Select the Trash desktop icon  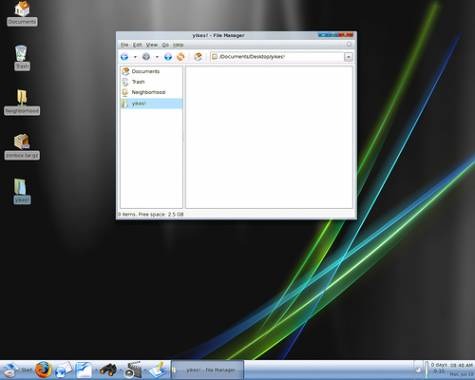coord(22,58)
